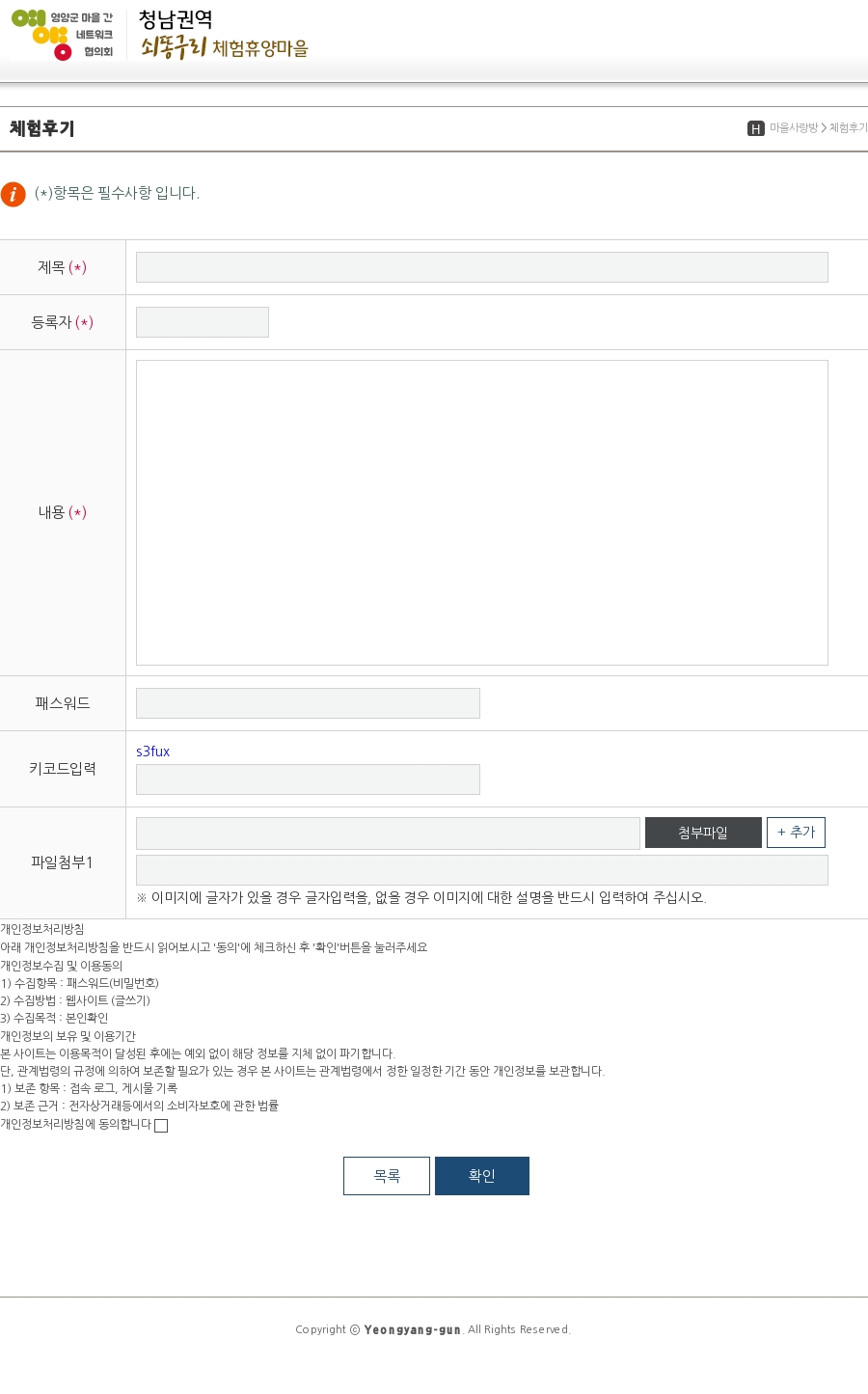This screenshot has height=1394, width=868.
Task: Click the image description field under 첨부파일
Action: [482, 869]
